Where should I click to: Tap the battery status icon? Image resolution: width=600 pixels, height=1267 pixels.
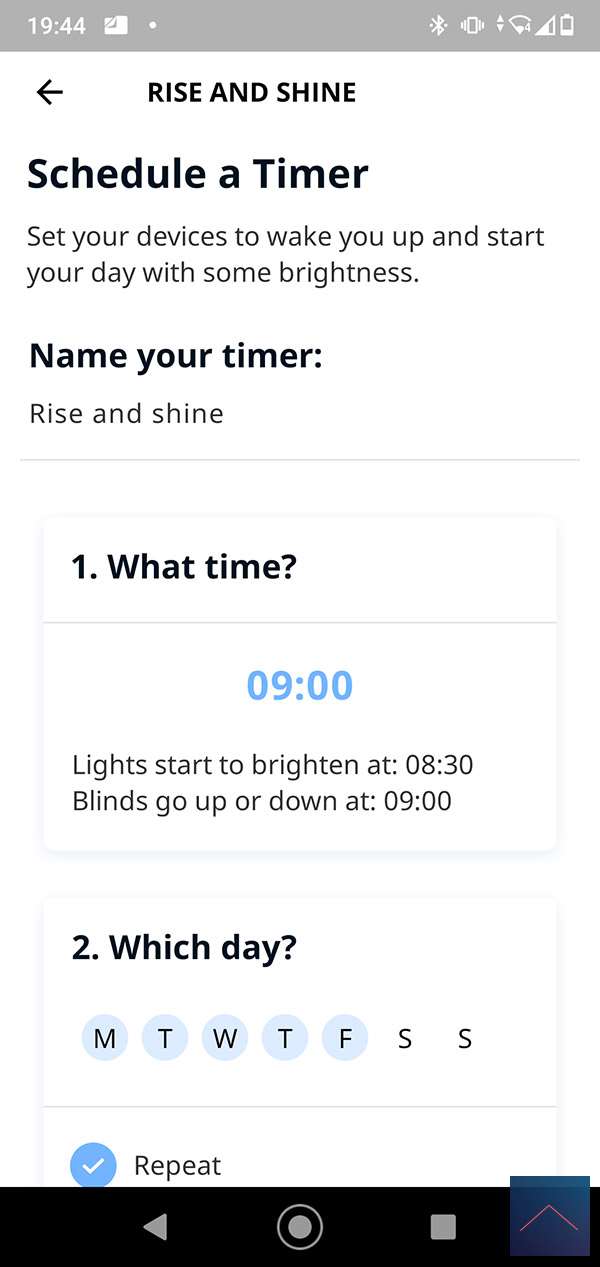[567, 26]
